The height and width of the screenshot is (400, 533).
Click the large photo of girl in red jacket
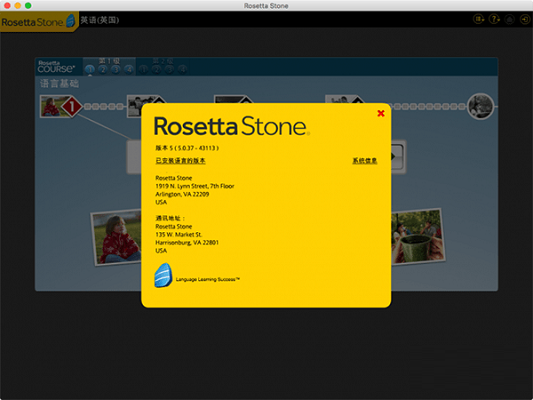[x=116, y=238]
